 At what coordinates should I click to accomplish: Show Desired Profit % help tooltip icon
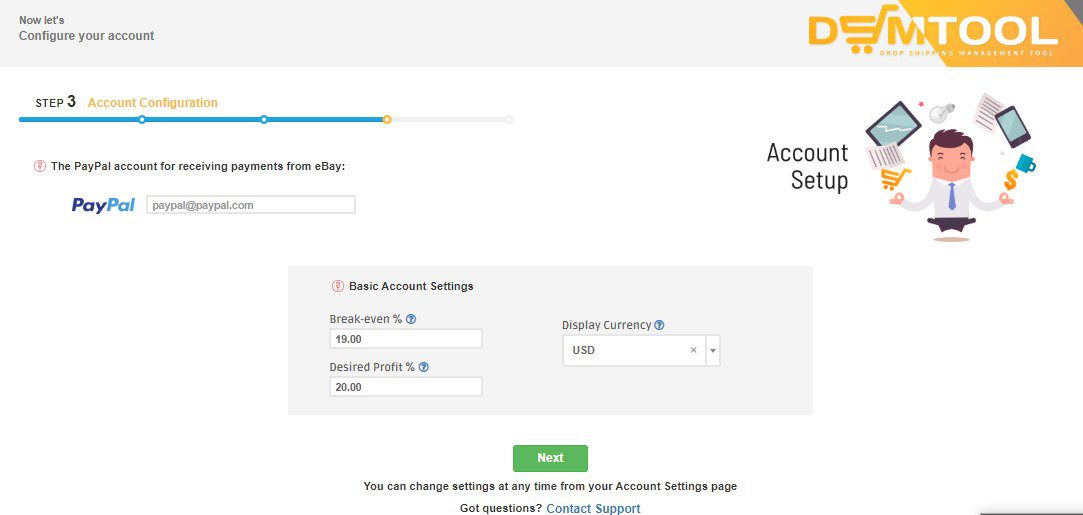424,367
